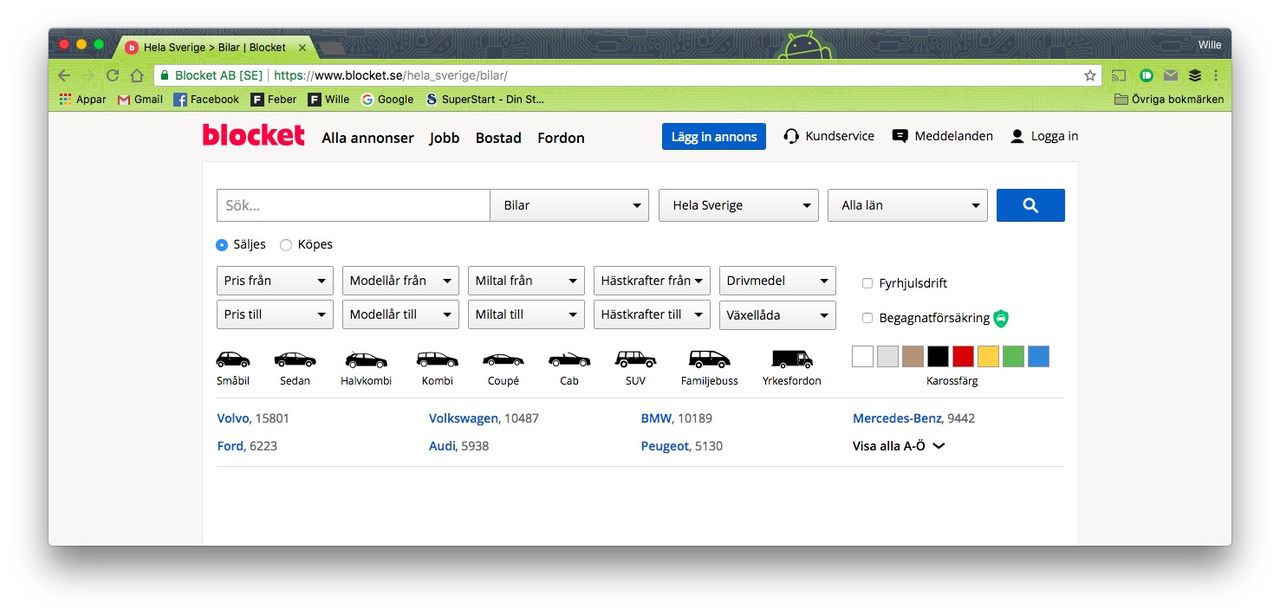The width and height of the screenshot is (1280, 615).
Task: Choose the Halvkombi body type icon
Action: [366, 359]
